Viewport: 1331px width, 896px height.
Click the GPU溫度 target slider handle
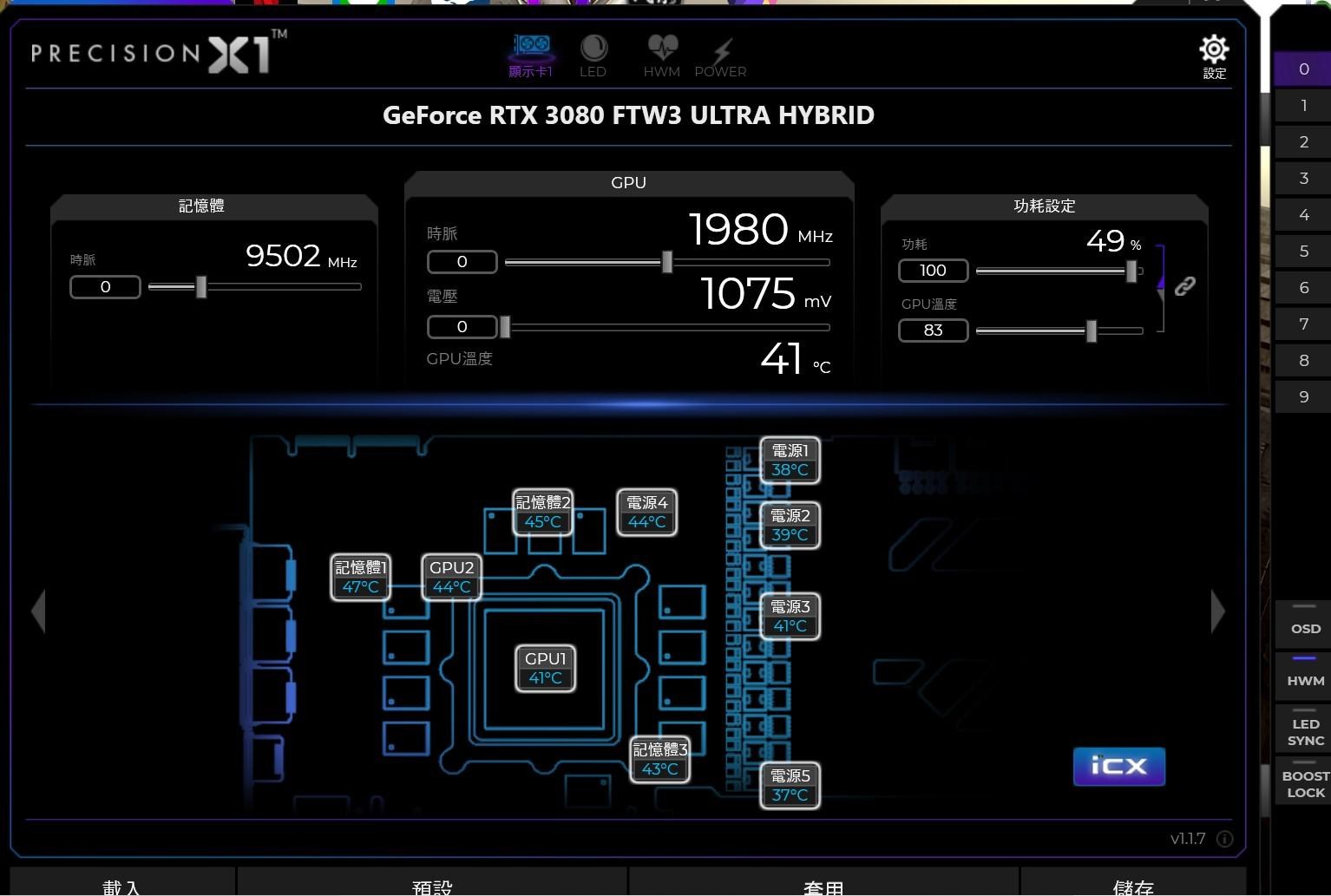[1092, 330]
